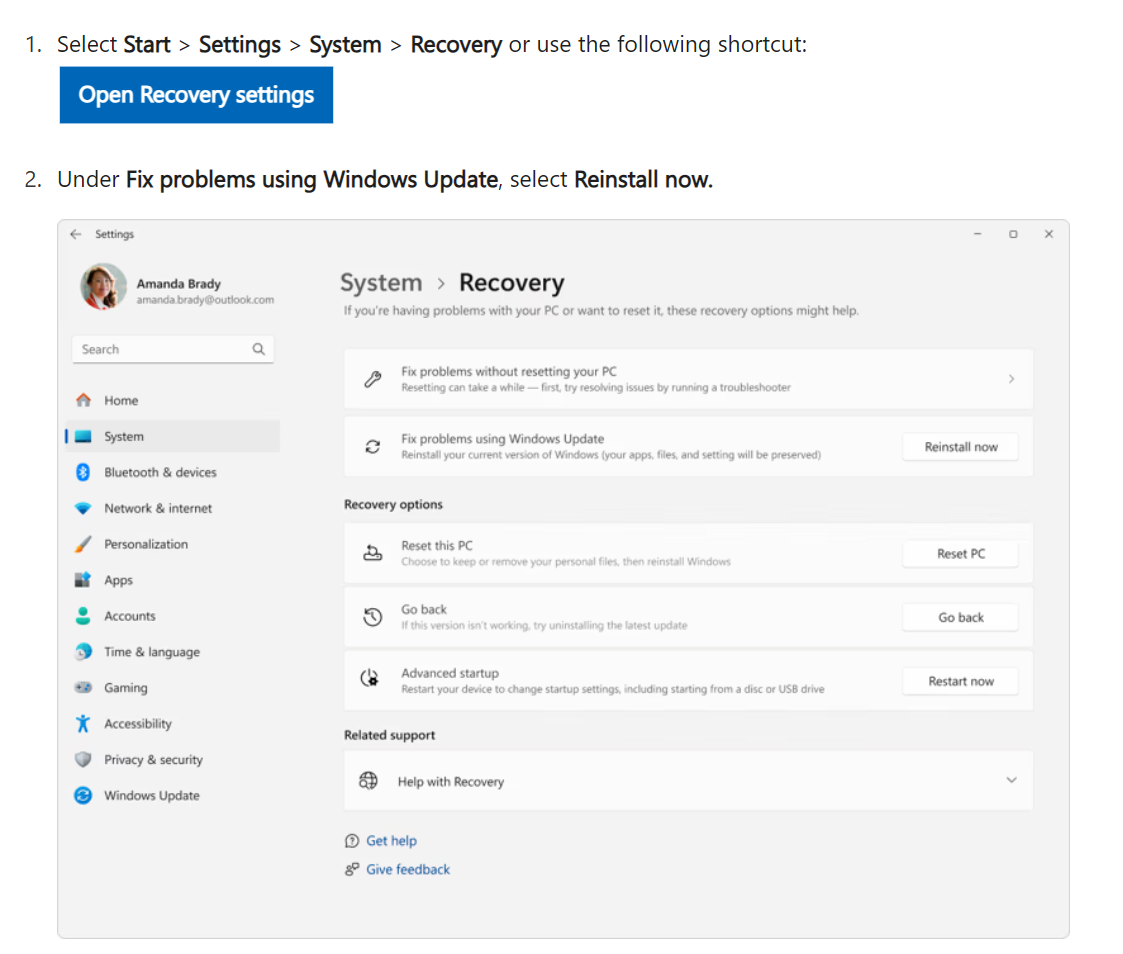The image size is (1123, 954).
Task: Open Amanda Brady profile picture
Action: 103,286
